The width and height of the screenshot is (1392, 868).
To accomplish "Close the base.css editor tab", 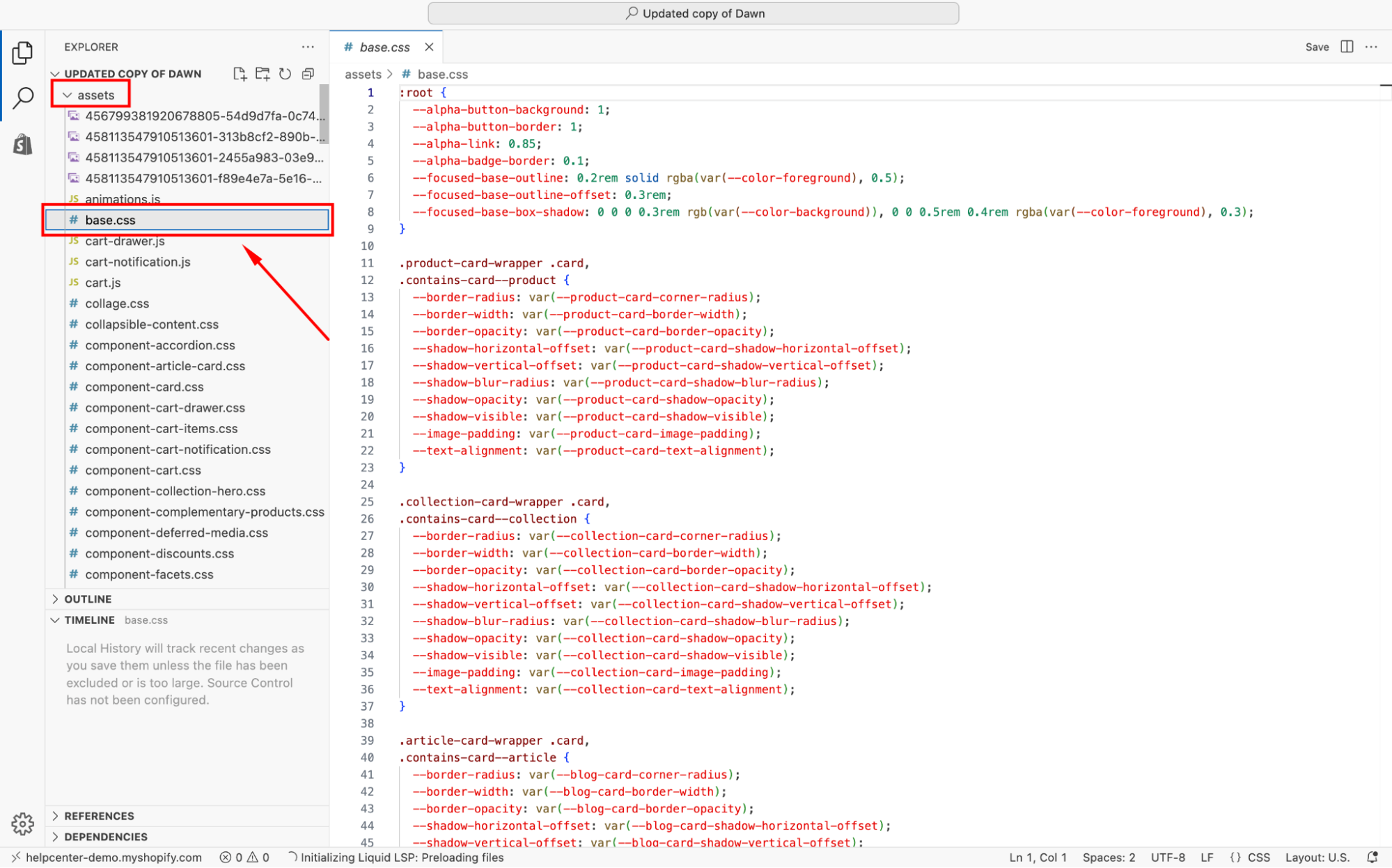I will coord(429,47).
